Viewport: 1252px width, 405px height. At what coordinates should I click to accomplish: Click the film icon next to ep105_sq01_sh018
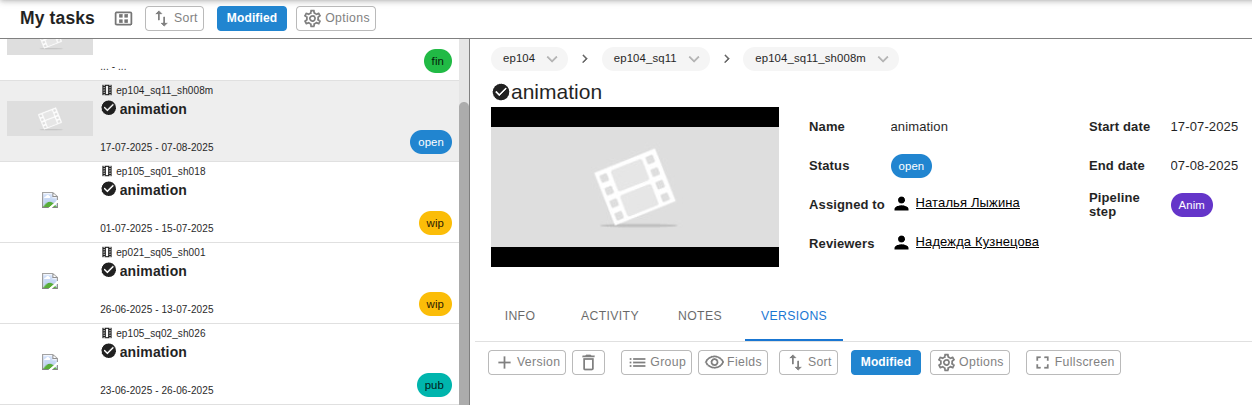[107, 171]
